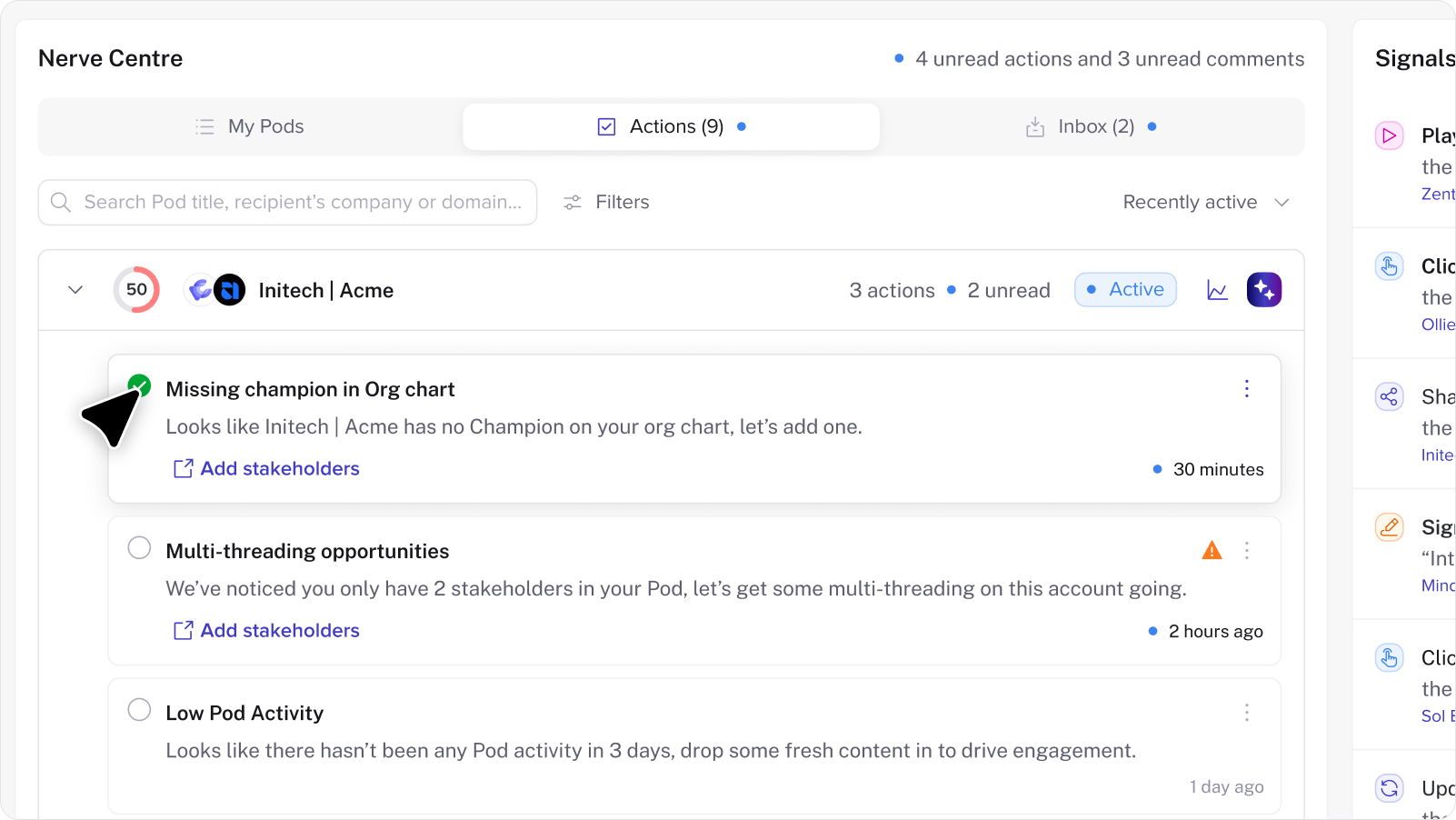Open the Recently active sort dropdown
Image resolution: width=1456 pixels, height=820 pixels.
[x=1206, y=202]
